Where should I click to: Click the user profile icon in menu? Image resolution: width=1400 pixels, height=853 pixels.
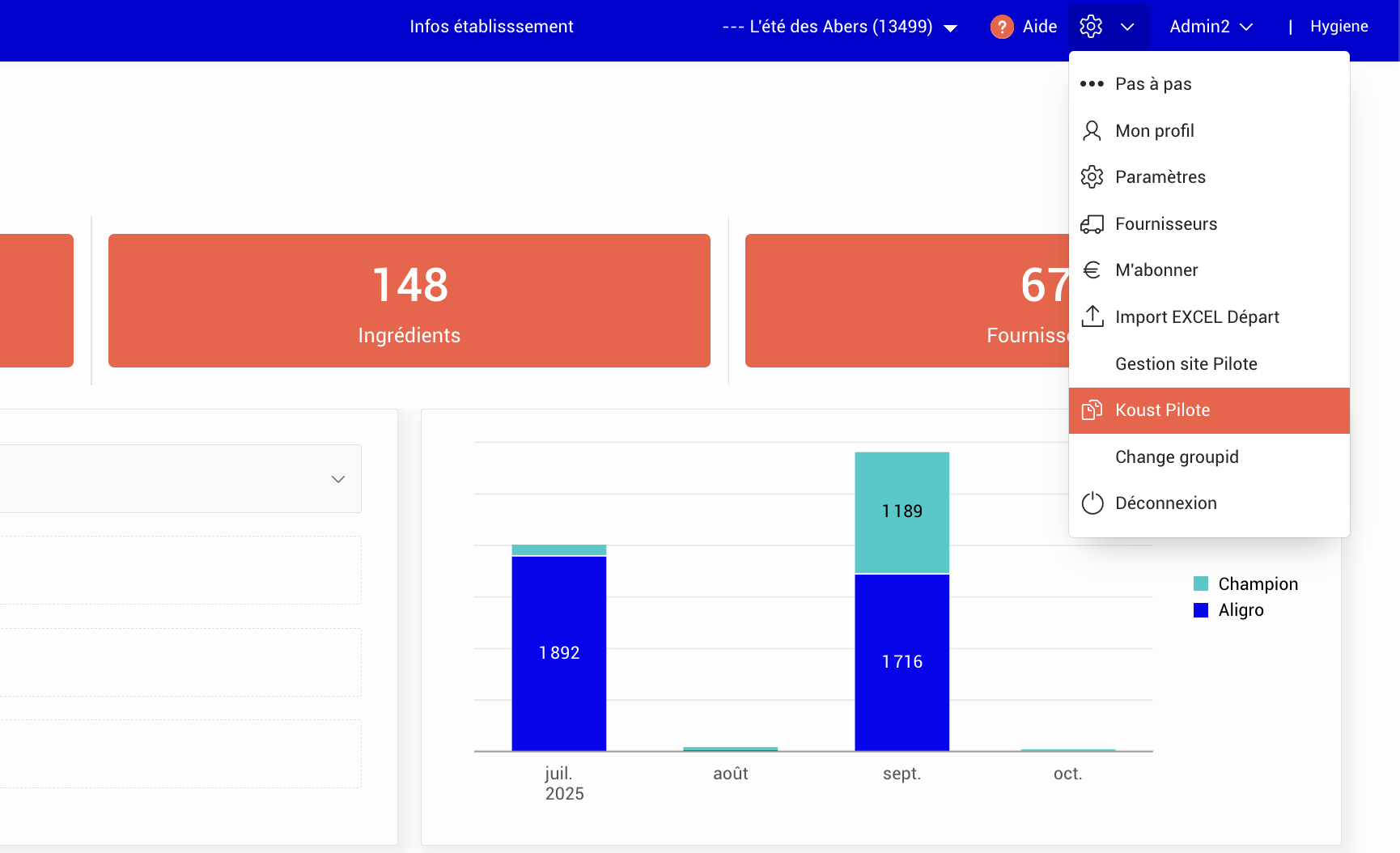[1092, 131]
